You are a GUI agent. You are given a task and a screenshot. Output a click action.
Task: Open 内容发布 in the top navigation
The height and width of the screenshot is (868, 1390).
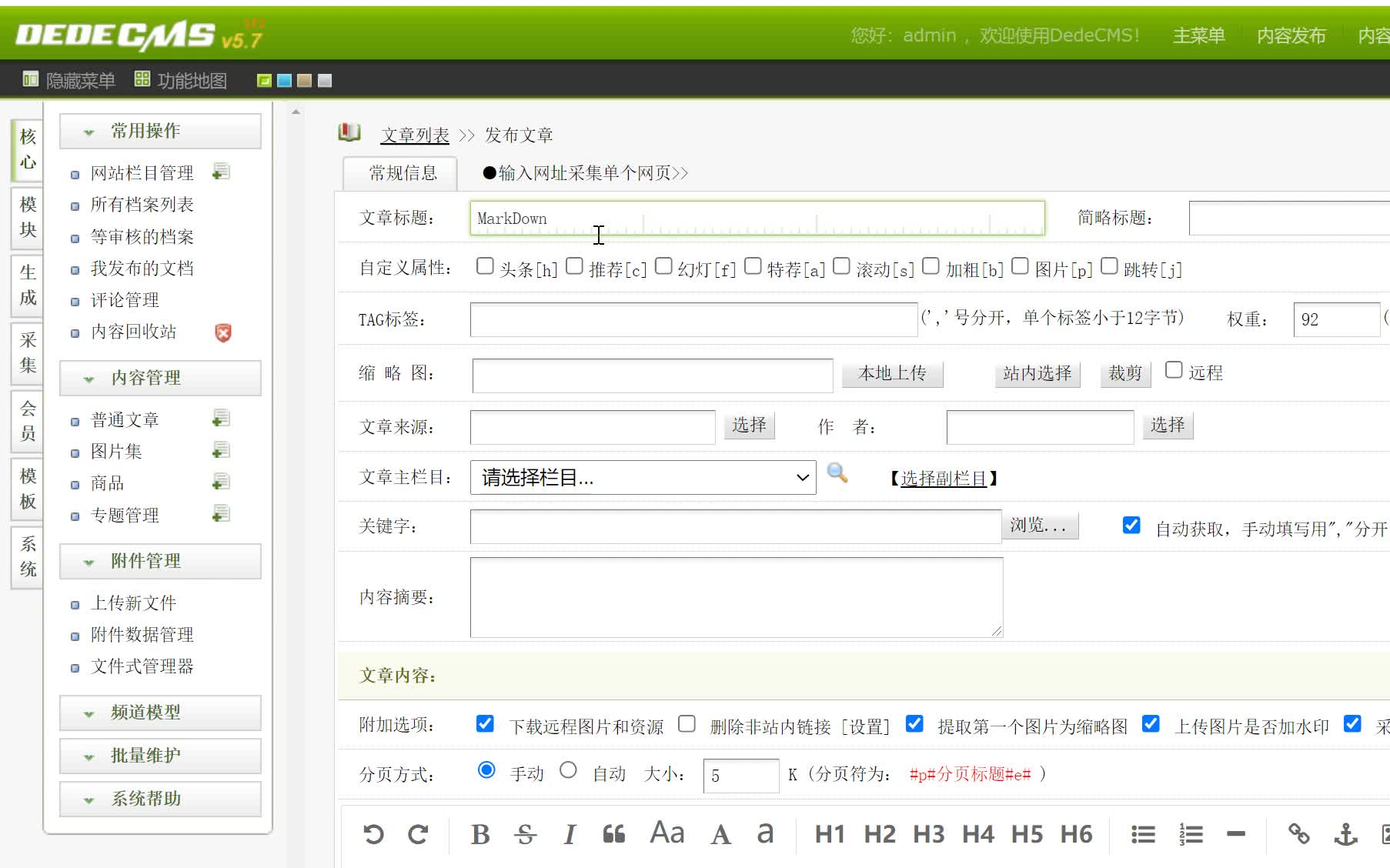pos(1291,35)
